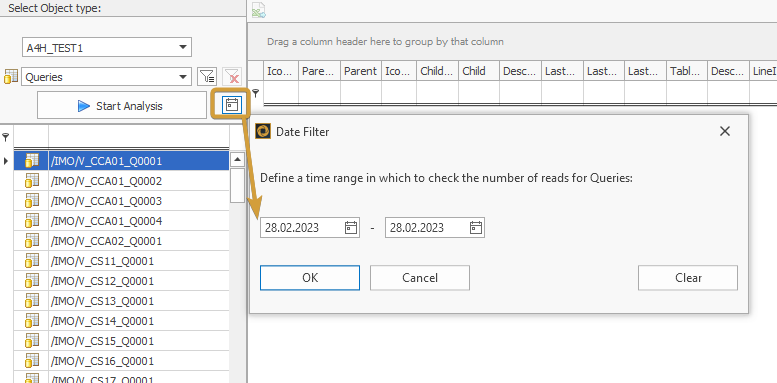Click the Clear button in Date Filter
Image resolution: width=777 pixels, height=383 pixels.
(x=688, y=277)
